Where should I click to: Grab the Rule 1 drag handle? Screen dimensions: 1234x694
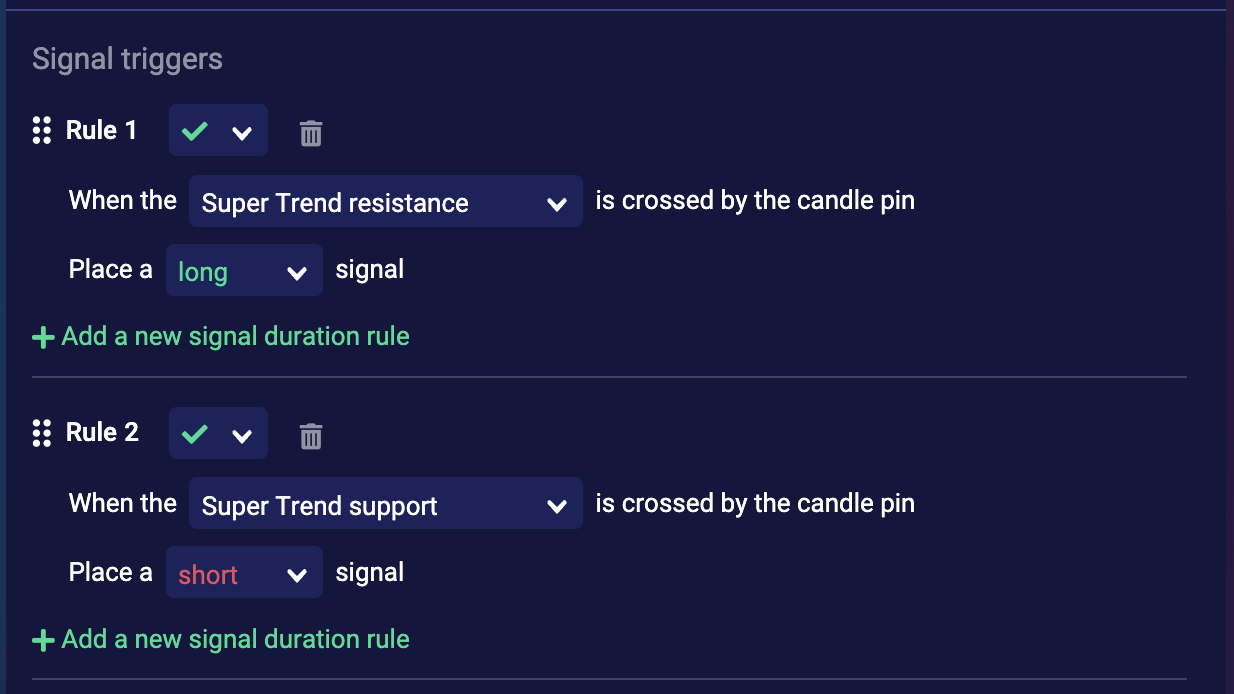point(41,130)
